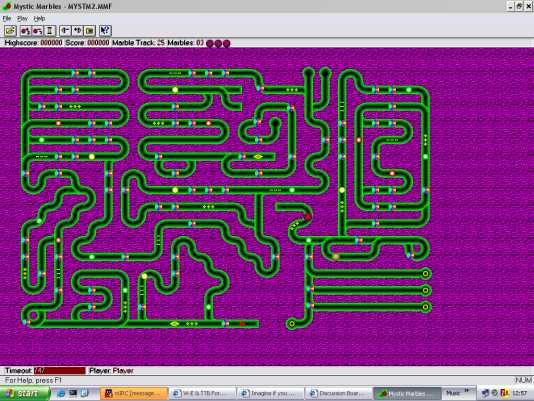The image size is (534, 401).
Task: Open the Play menu
Action: tap(22, 18)
